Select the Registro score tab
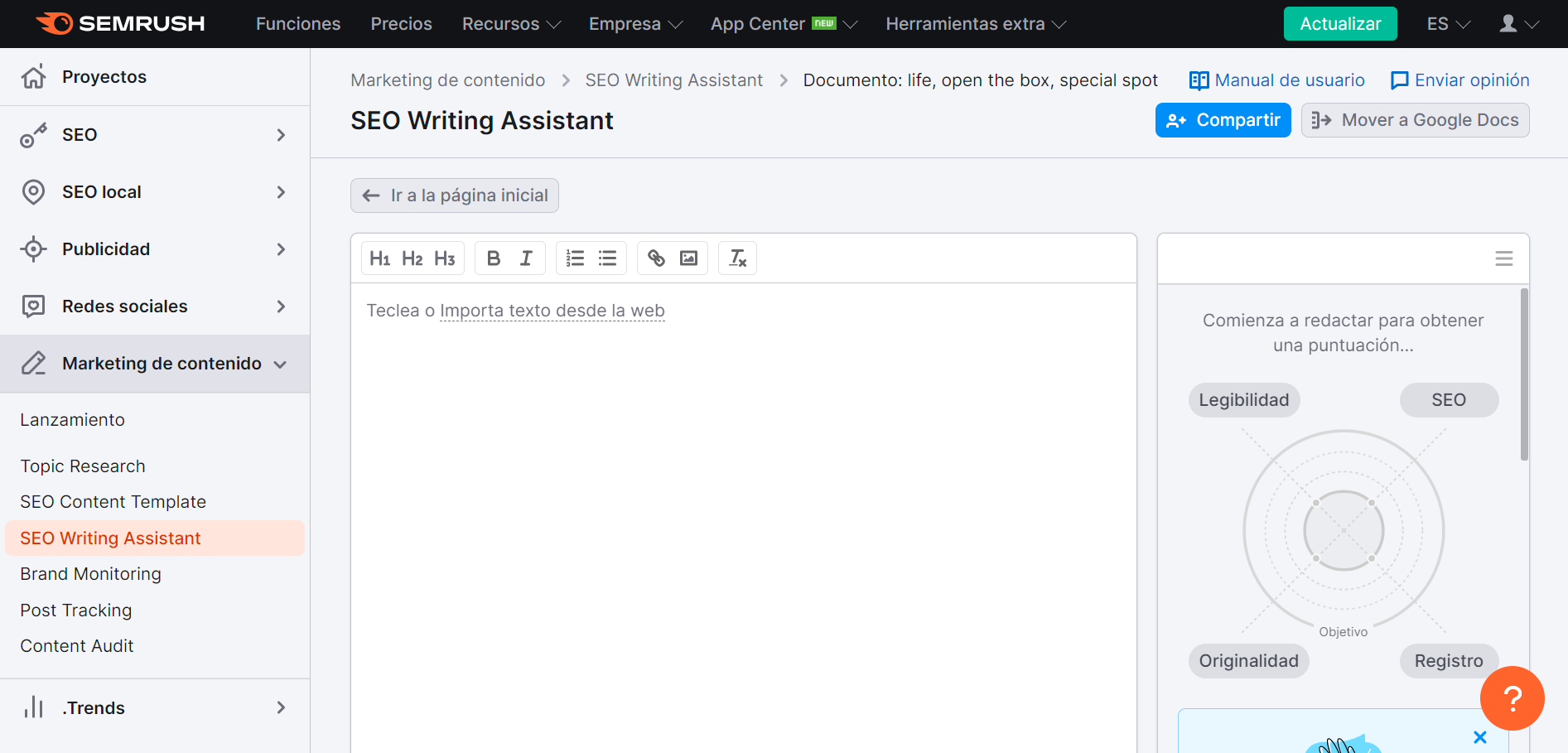 click(1449, 661)
